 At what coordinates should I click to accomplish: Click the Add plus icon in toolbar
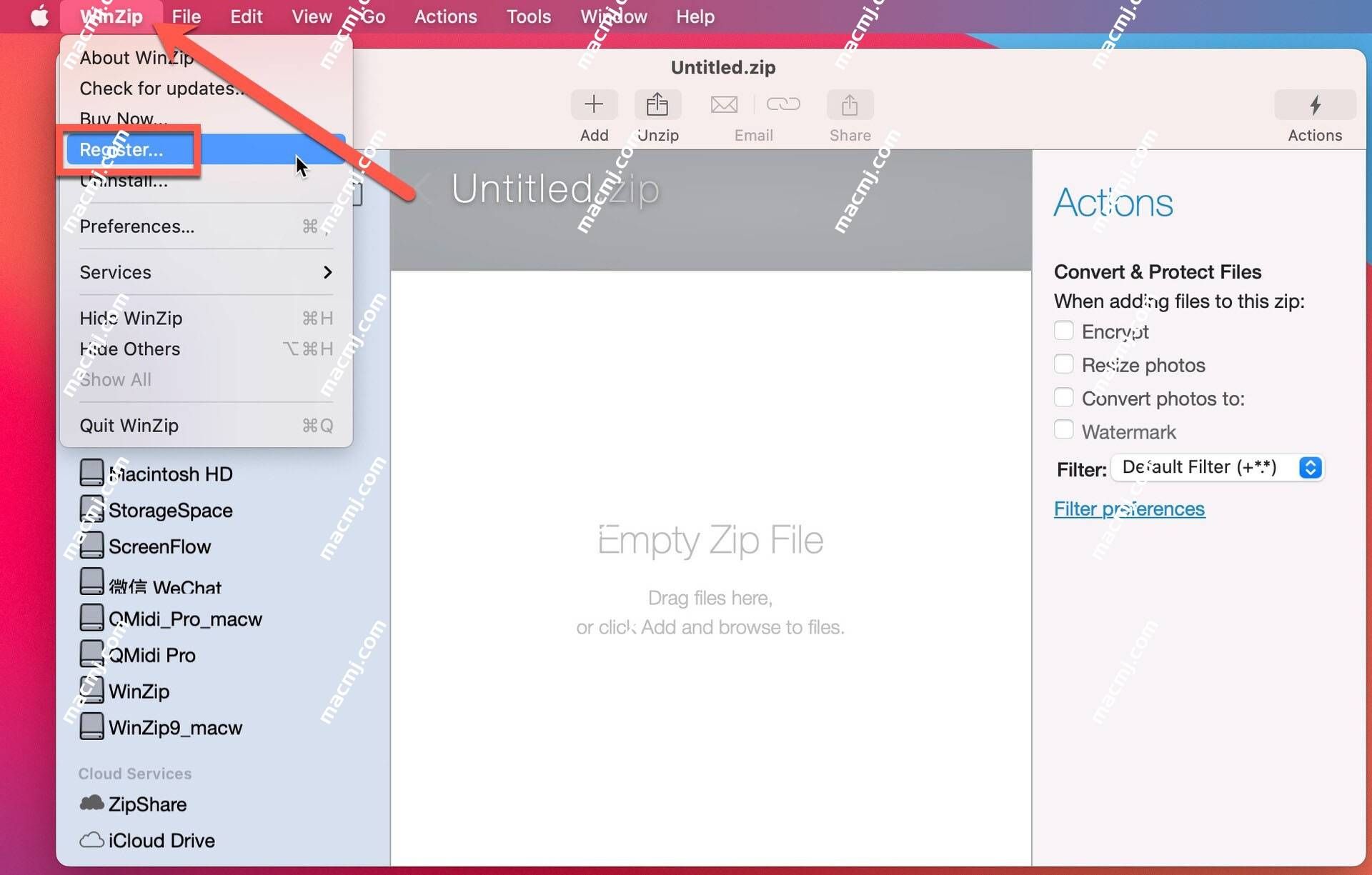click(594, 104)
